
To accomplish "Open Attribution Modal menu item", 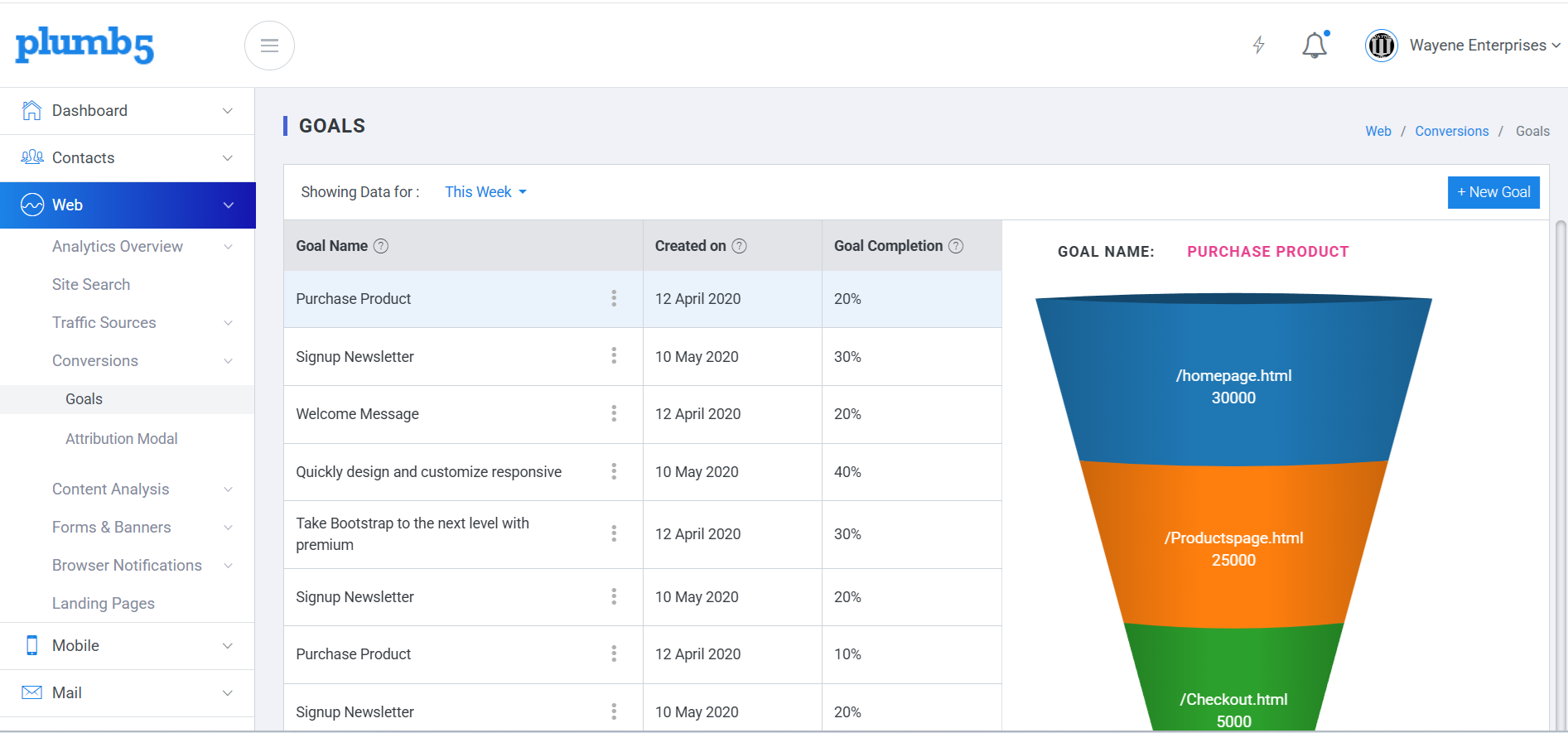I will (x=122, y=438).
